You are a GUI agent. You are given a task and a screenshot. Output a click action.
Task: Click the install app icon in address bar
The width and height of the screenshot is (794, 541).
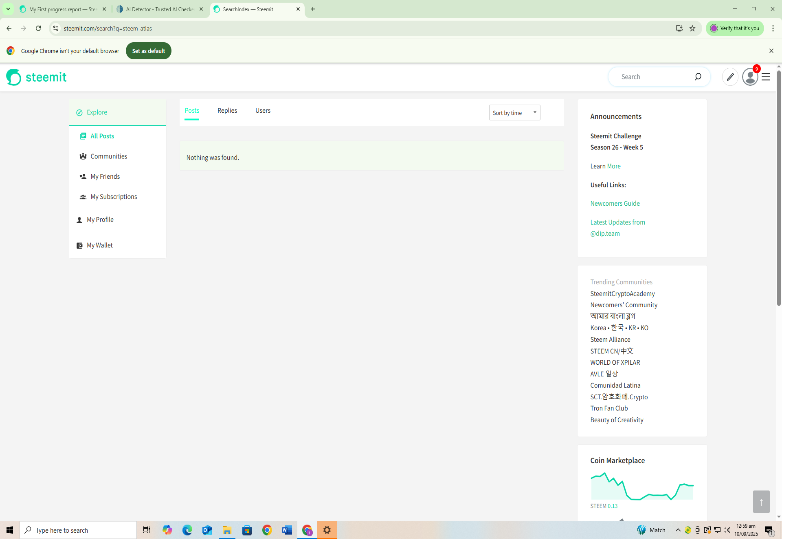tap(679, 28)
